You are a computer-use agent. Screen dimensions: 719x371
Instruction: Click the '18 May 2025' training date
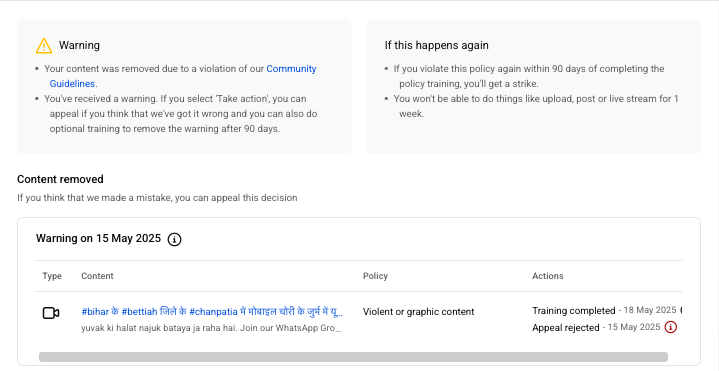point(650,310)
